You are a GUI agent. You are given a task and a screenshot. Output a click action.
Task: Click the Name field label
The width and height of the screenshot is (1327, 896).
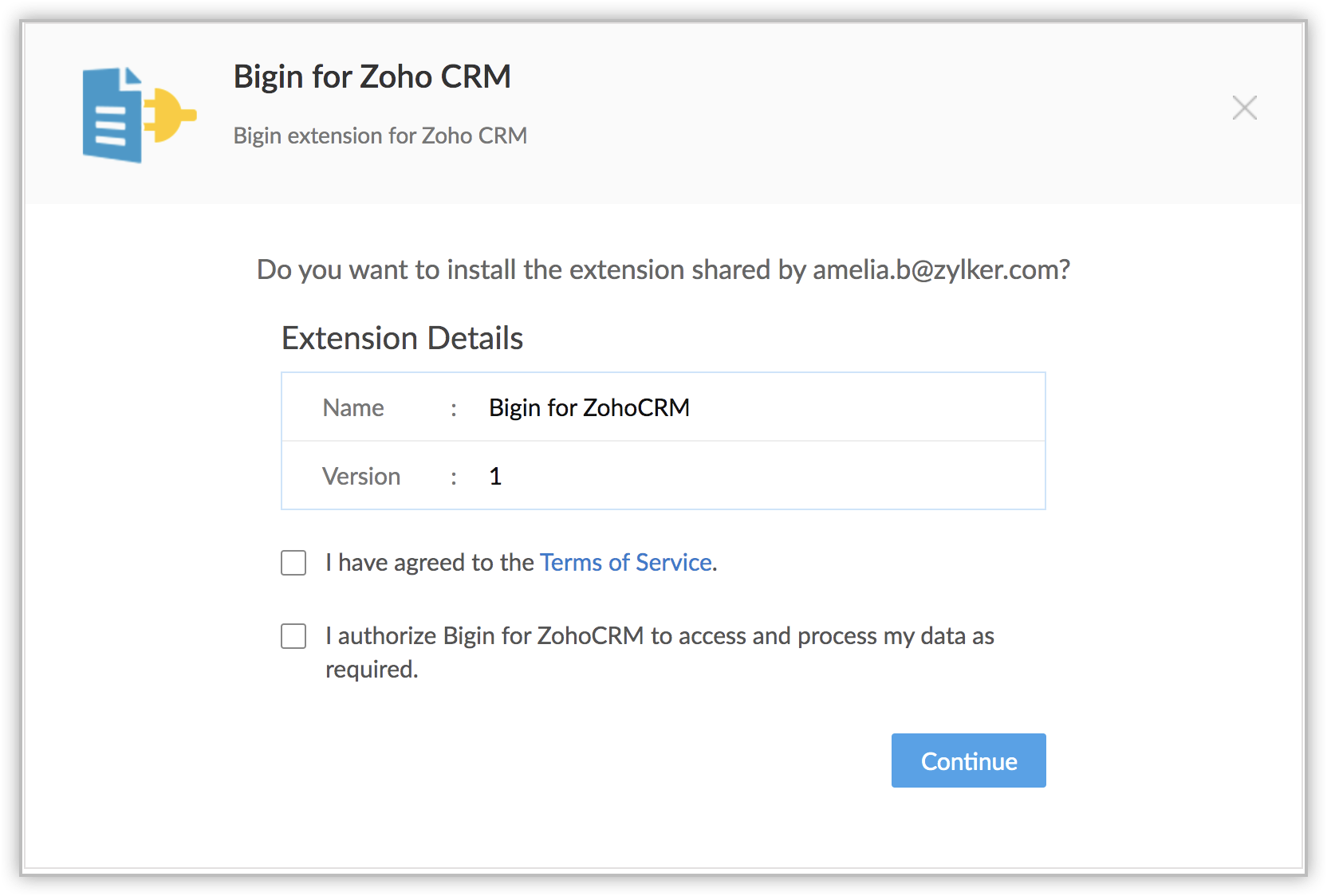[353, 408]
